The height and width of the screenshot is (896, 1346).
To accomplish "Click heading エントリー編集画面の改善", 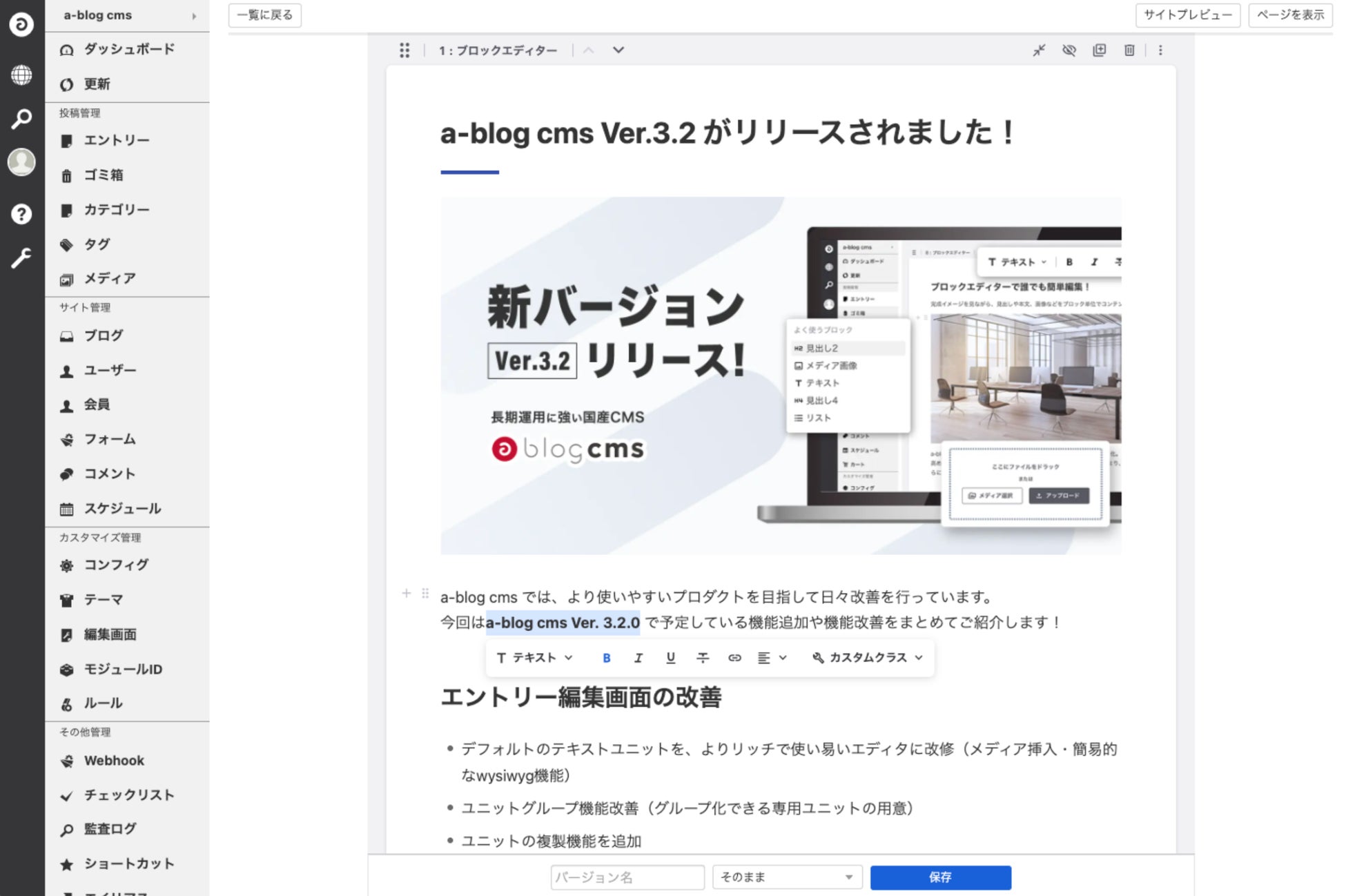I will point(581,697).
